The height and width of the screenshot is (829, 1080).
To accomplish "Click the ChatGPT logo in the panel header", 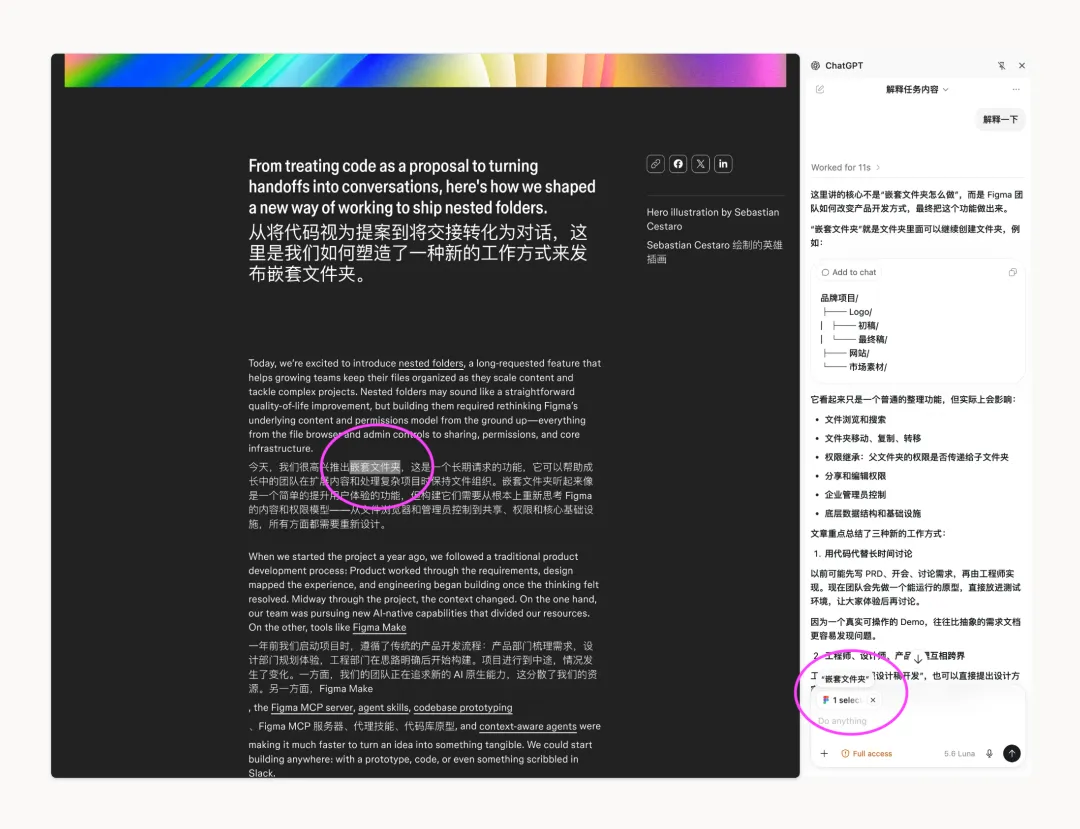I will coord(816,65).
